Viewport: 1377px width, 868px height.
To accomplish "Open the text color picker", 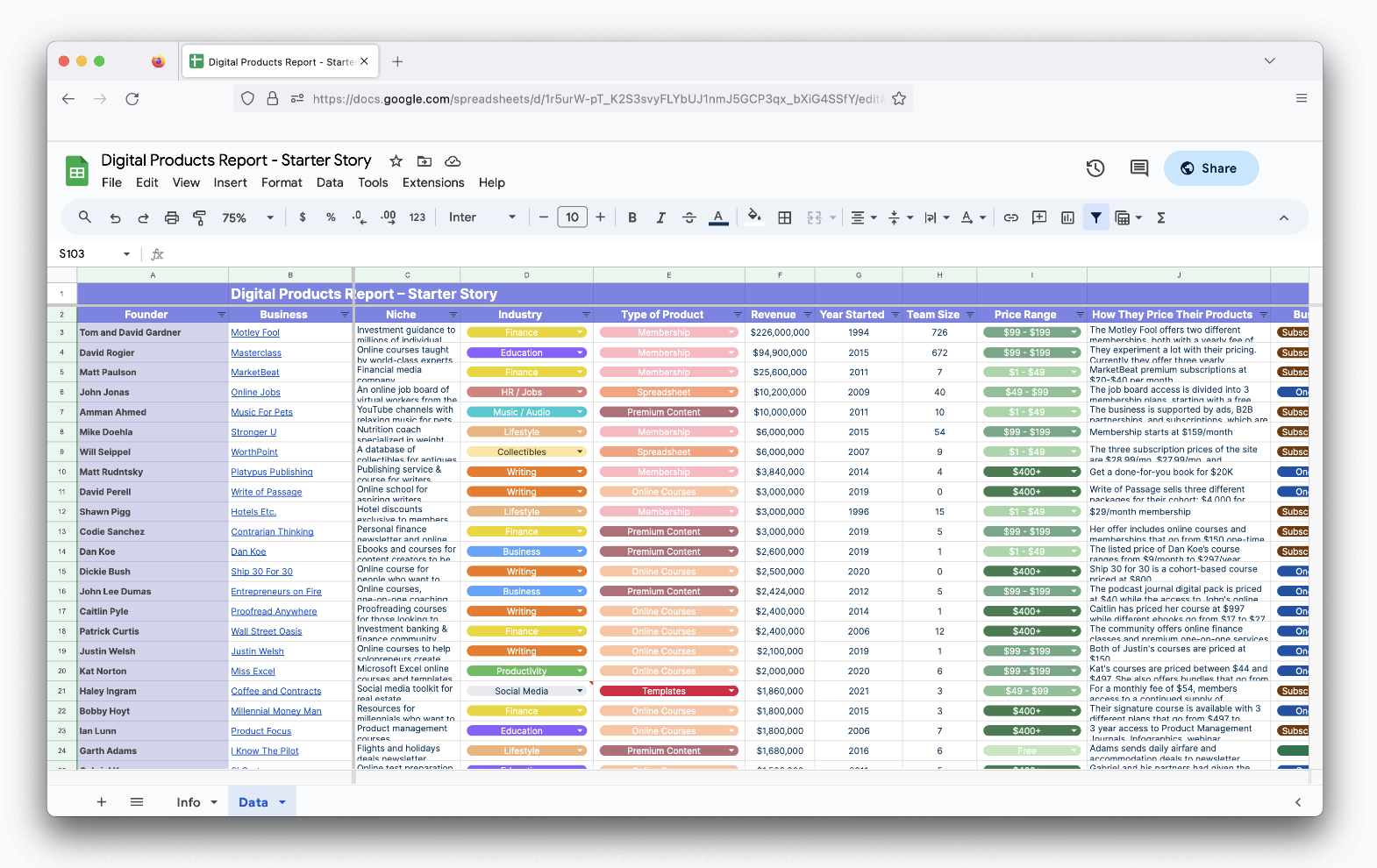I will (x=718, y=217).
